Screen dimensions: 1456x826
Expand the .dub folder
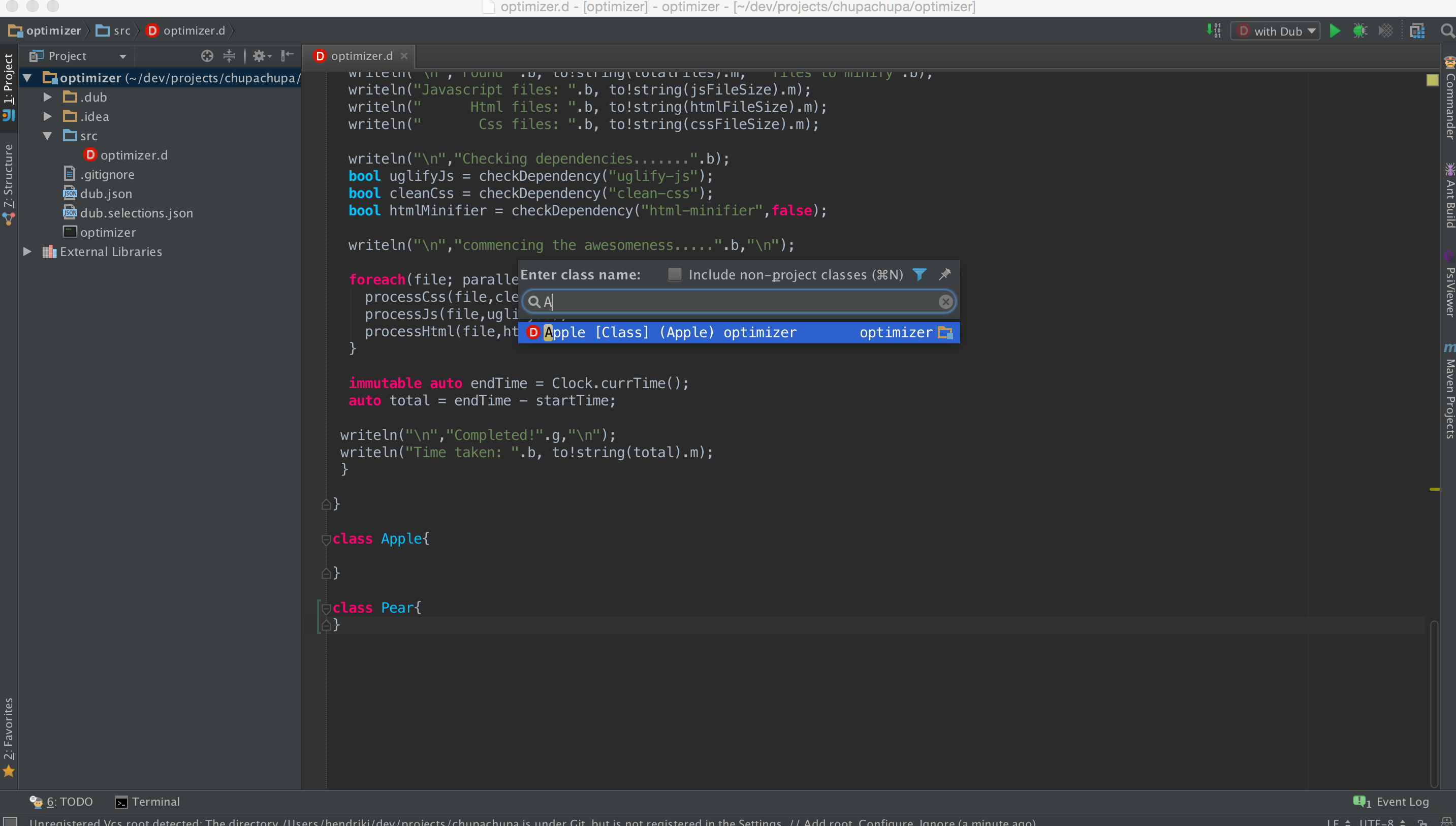48,97
